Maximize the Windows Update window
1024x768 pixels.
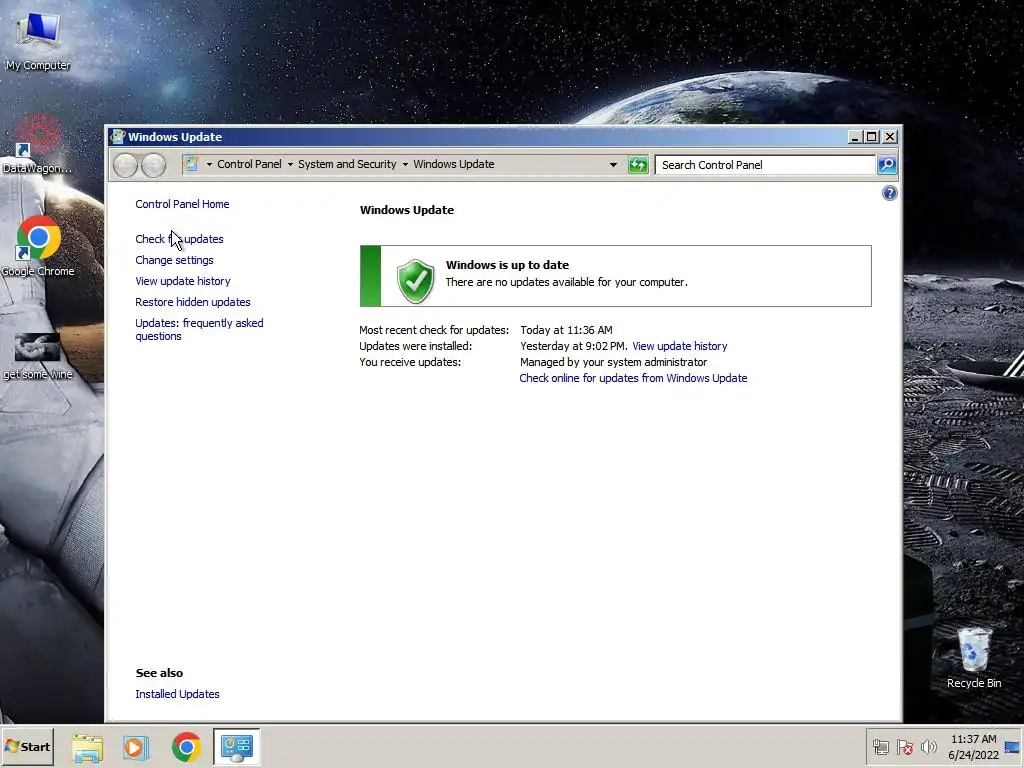pyautogui.click(x=872, y=136)
